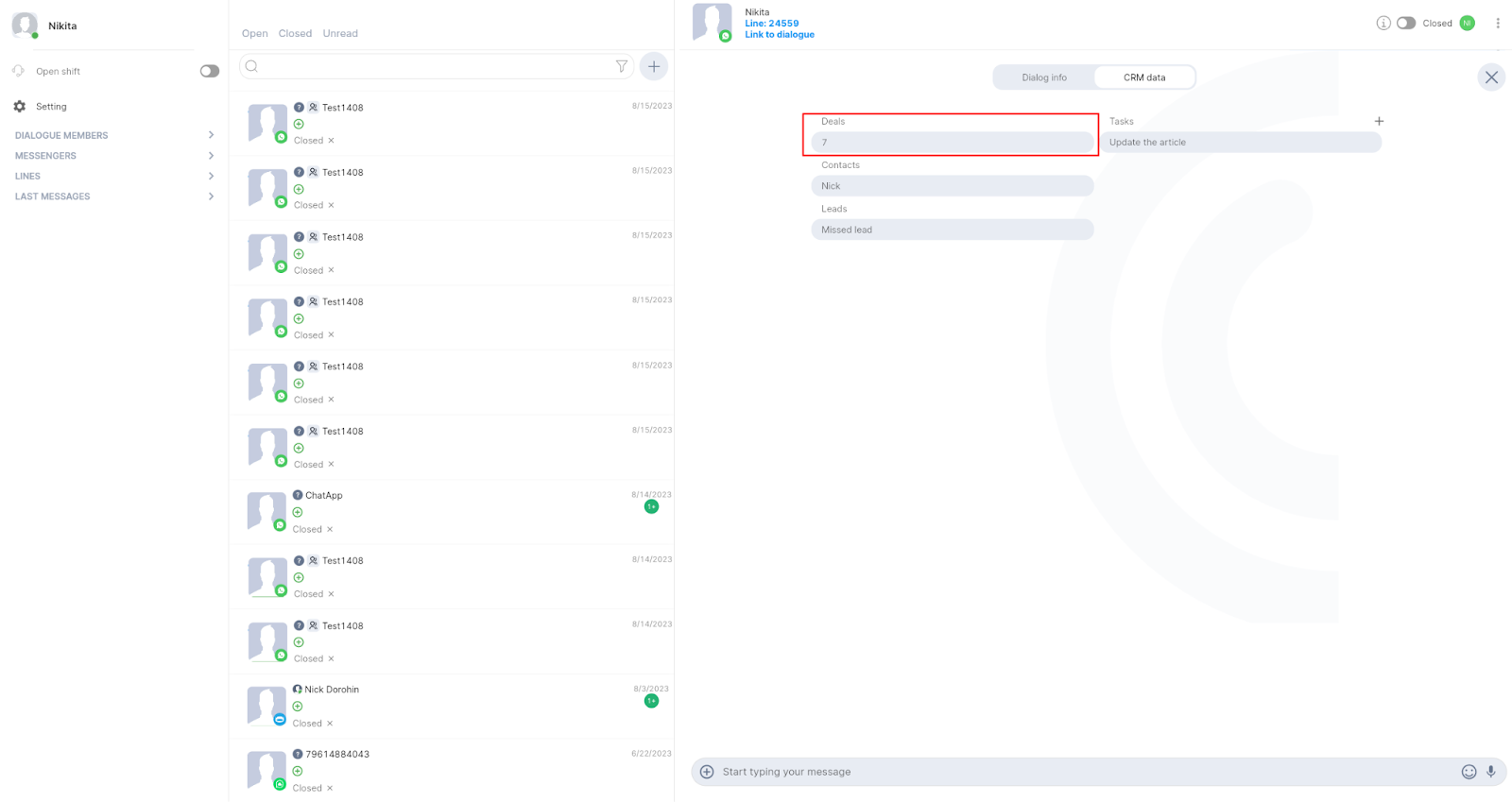Open the 79614884043 conversation by its number
Viewport: 1512px width, 802px height.
(337, 754)
